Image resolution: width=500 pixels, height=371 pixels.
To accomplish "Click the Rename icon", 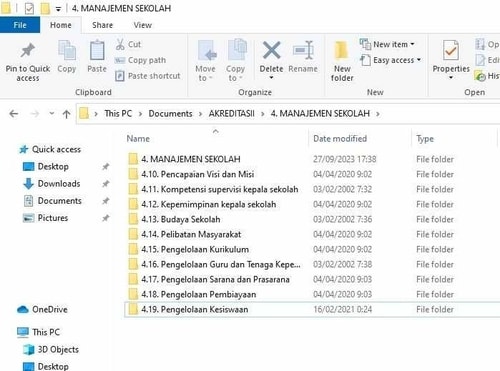I will coord(303,51).
